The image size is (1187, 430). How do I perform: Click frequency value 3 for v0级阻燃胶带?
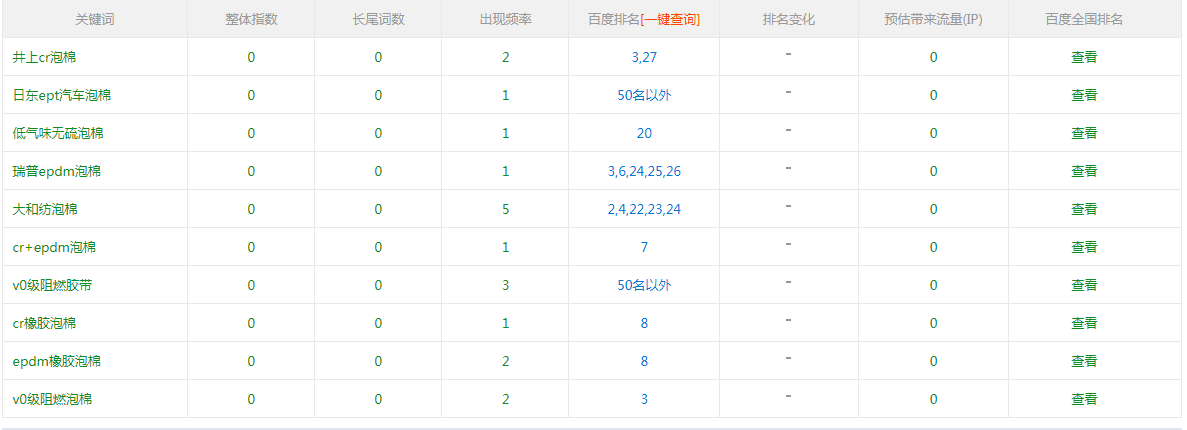pos(506,285)
